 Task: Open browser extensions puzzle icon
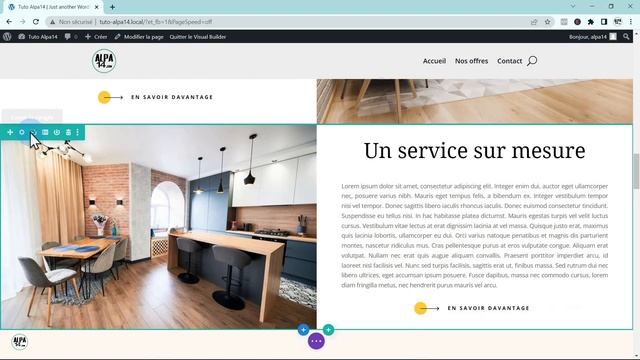(591, 22)
